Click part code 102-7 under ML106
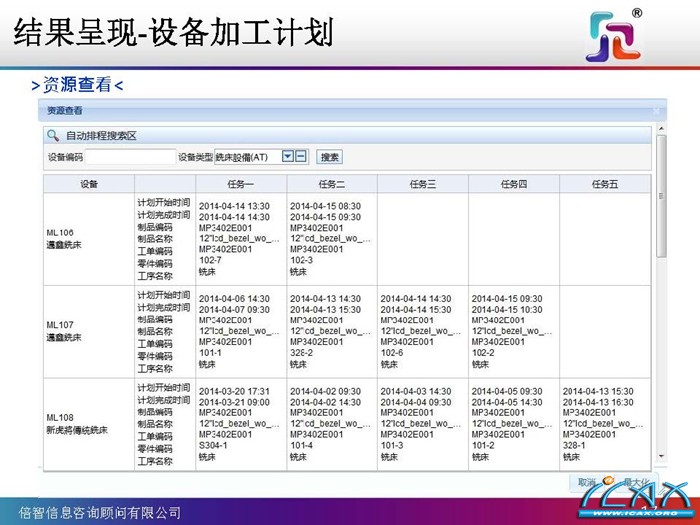Image resolution: width=700 pixels, height=525 pixels. (x=210, y=260)
